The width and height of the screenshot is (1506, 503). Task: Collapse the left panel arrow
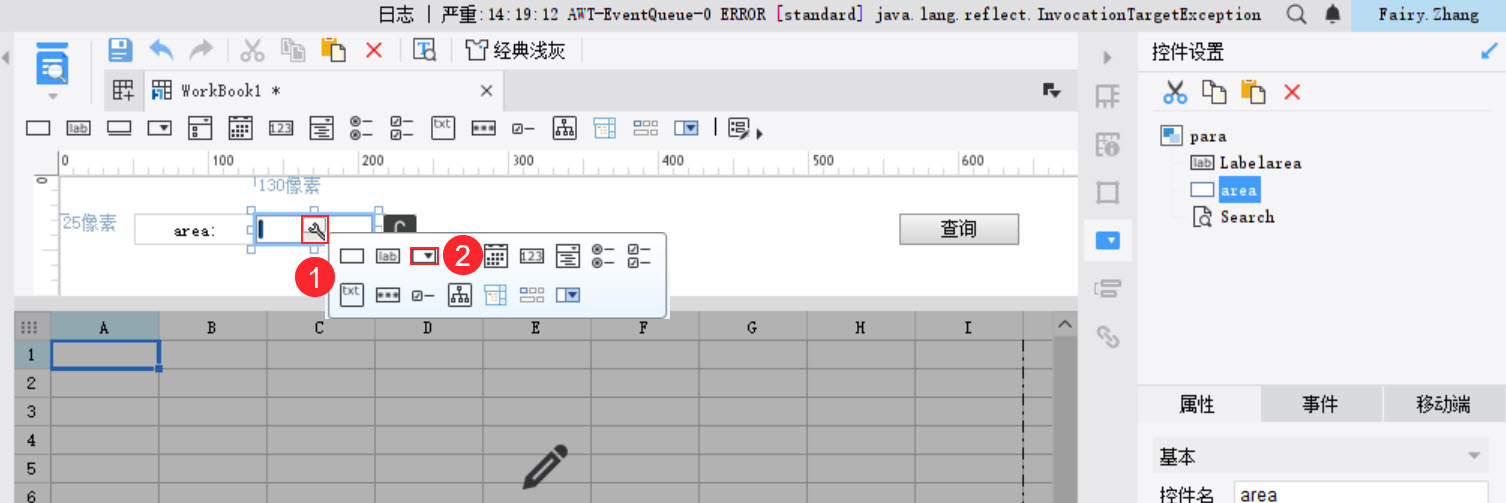tap(6, 58)
